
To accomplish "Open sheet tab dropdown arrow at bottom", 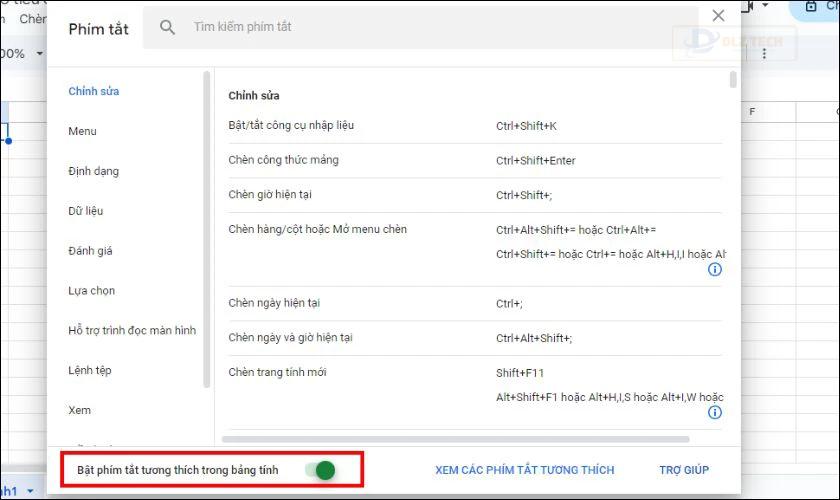I will tap(30, 490).
